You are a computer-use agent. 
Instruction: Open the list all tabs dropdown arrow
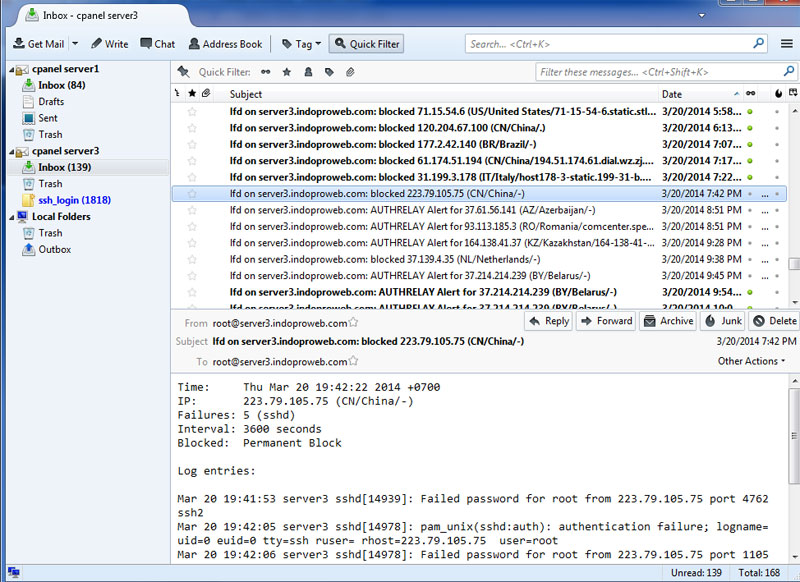[702, 16]
